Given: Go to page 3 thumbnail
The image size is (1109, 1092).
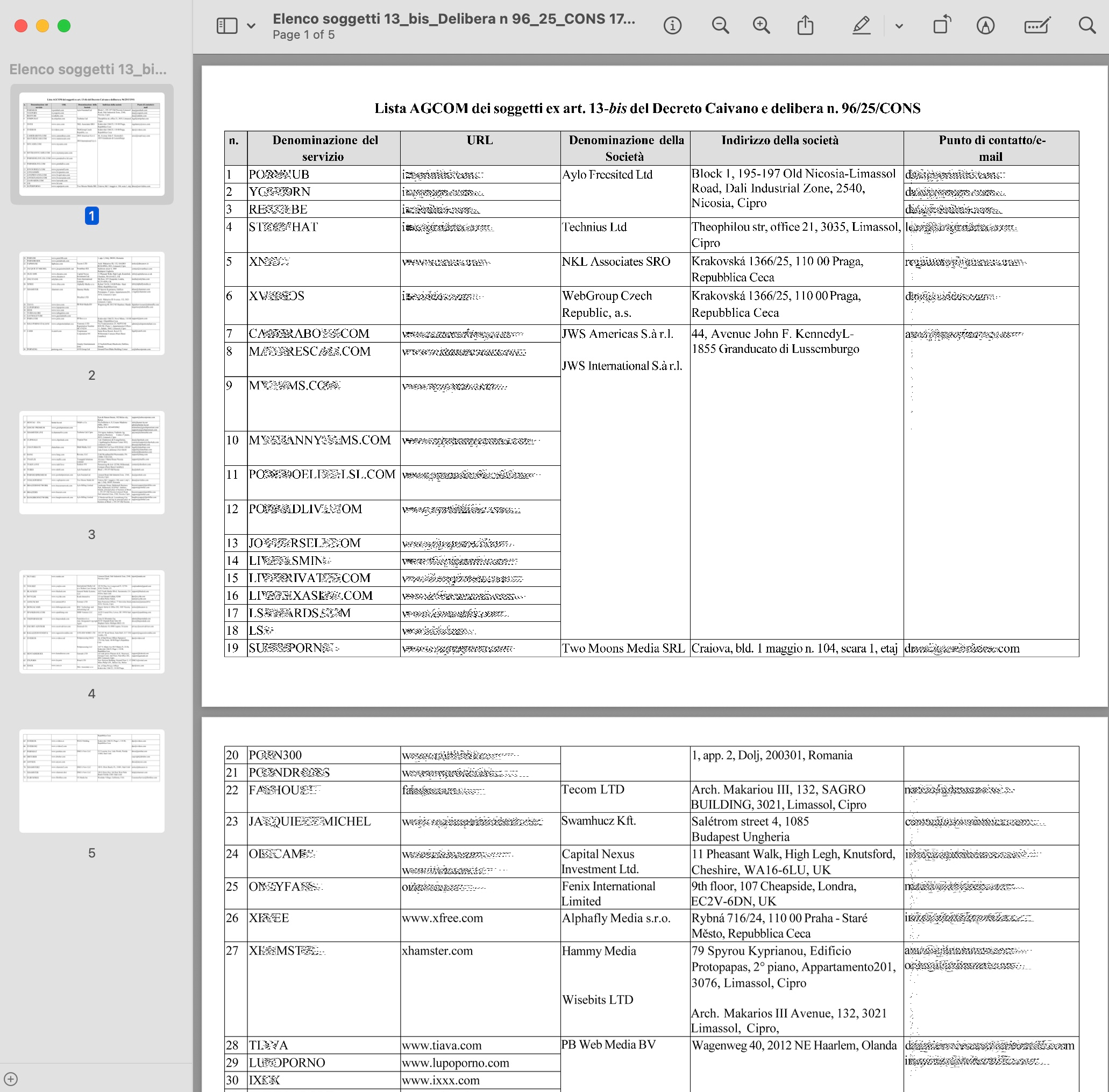Looking at the screenshot, I should pyautogui.click(x=92, y=462).
